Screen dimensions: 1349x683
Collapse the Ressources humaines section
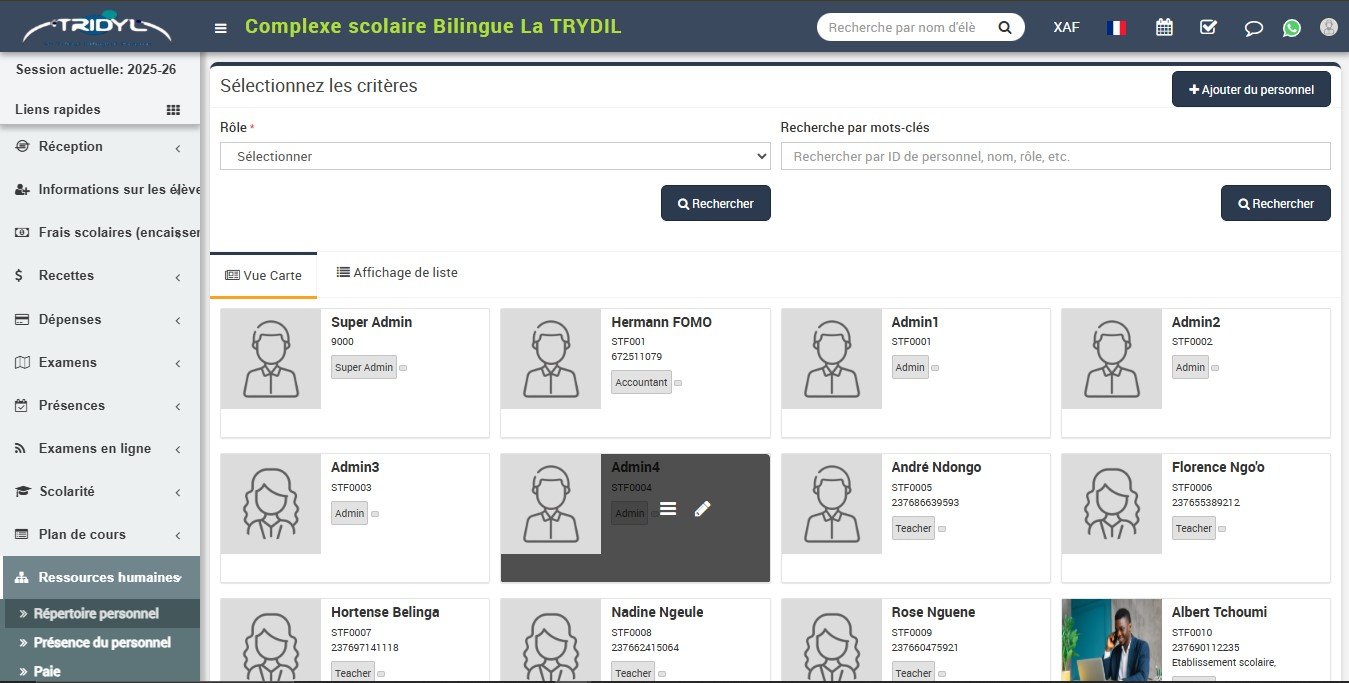[100, 577]
